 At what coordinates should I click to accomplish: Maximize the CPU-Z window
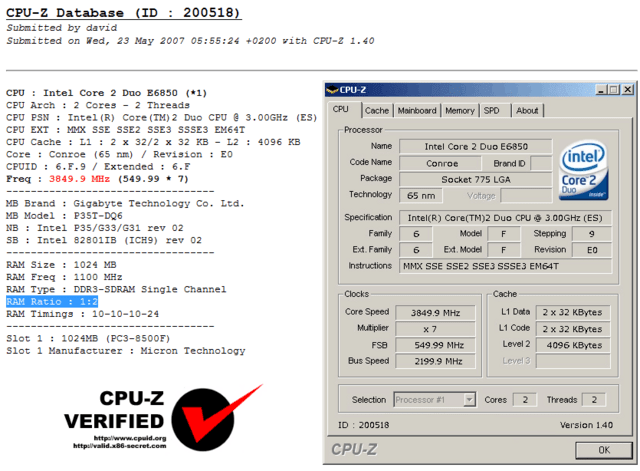613,90
